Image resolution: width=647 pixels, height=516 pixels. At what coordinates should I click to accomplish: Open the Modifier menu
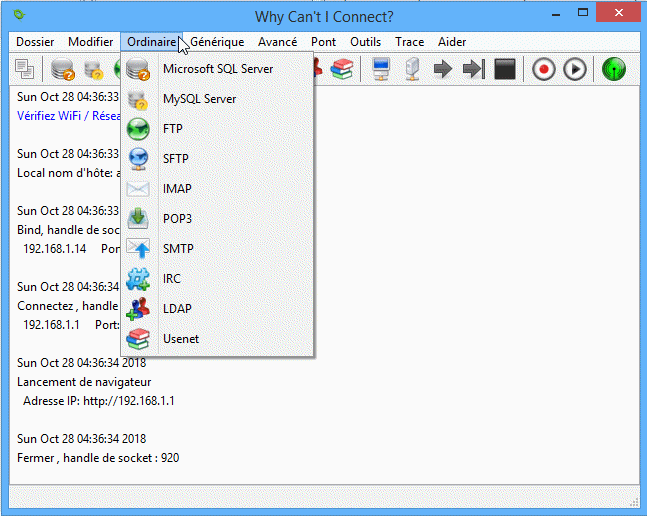point(90,42)
